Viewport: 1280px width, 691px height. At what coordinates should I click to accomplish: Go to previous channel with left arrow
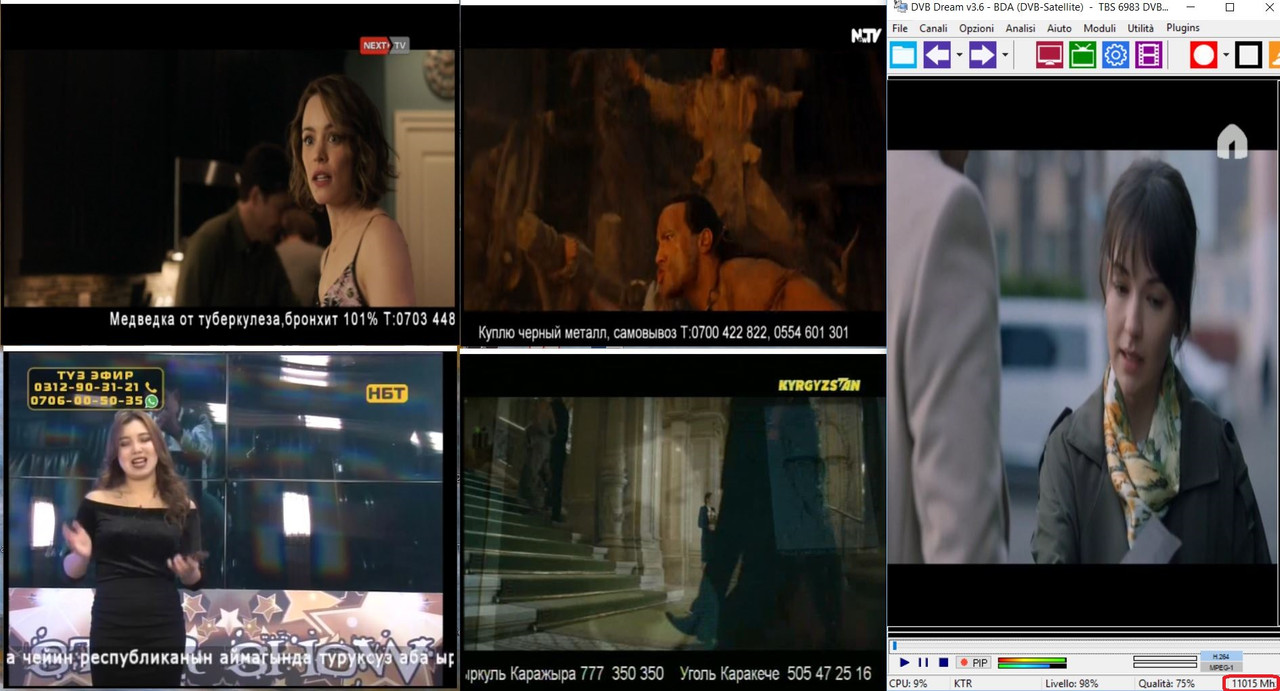[937, 55]
